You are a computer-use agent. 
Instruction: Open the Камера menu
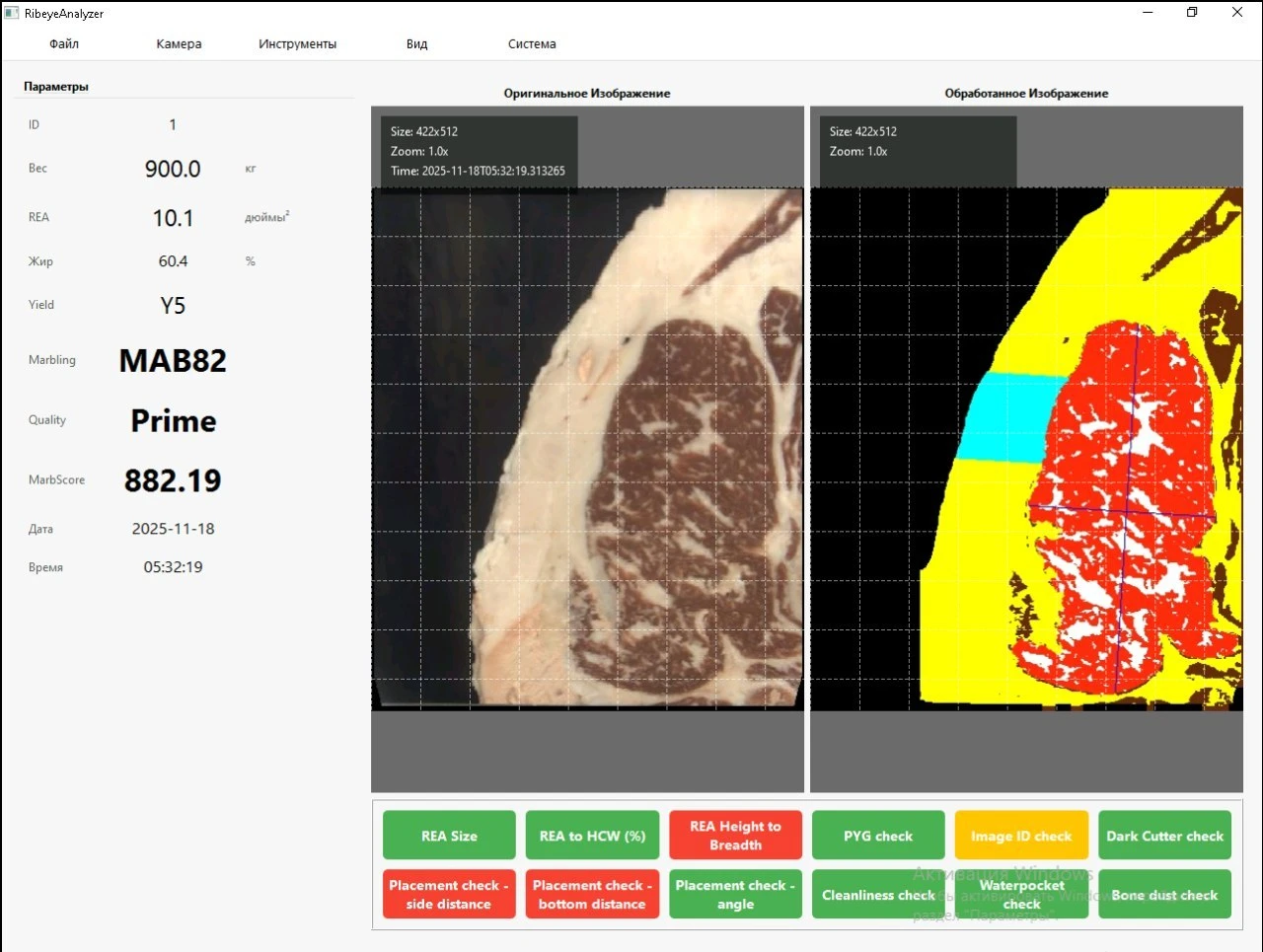(179, 44)
